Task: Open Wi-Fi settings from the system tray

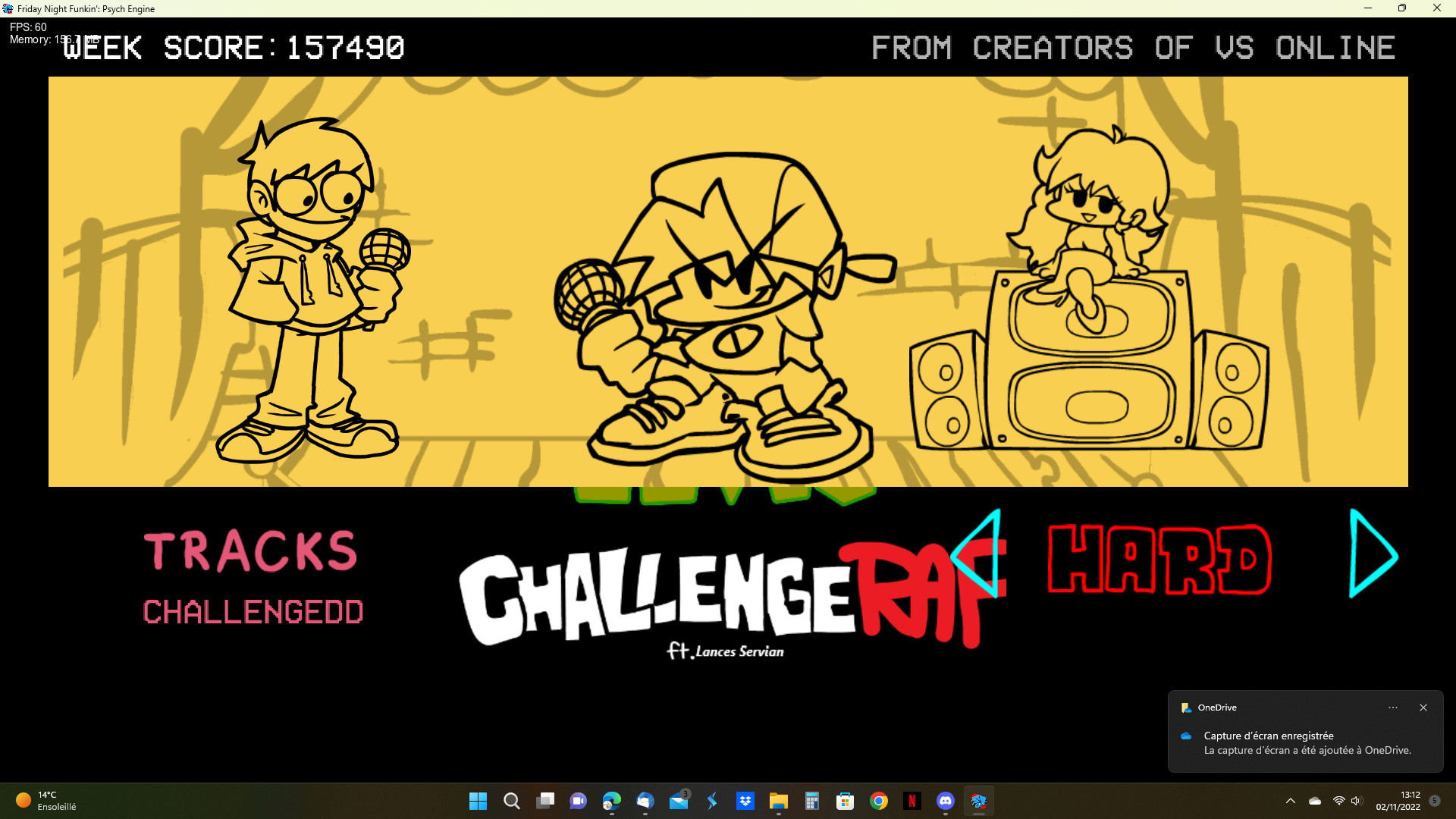Action: coord(1339,802)
